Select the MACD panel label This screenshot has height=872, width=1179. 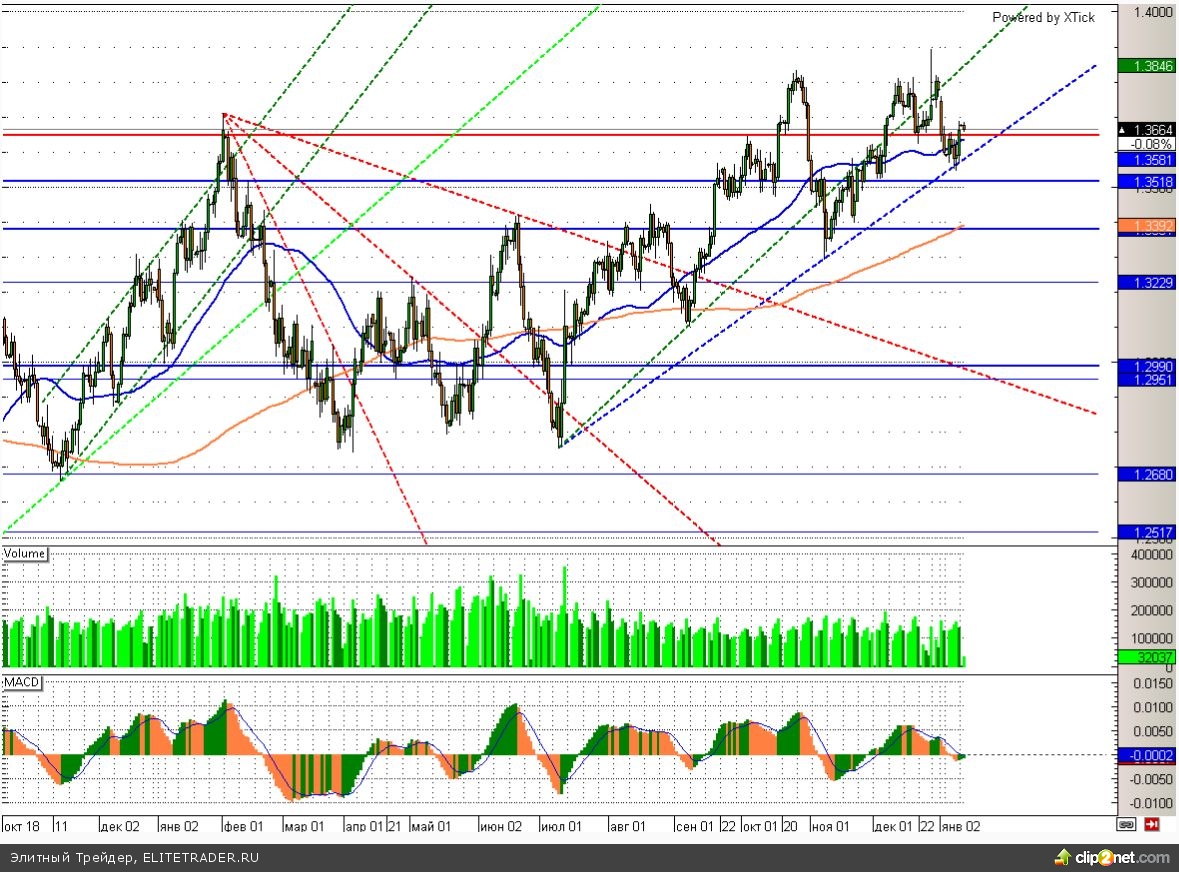point(22,681)
